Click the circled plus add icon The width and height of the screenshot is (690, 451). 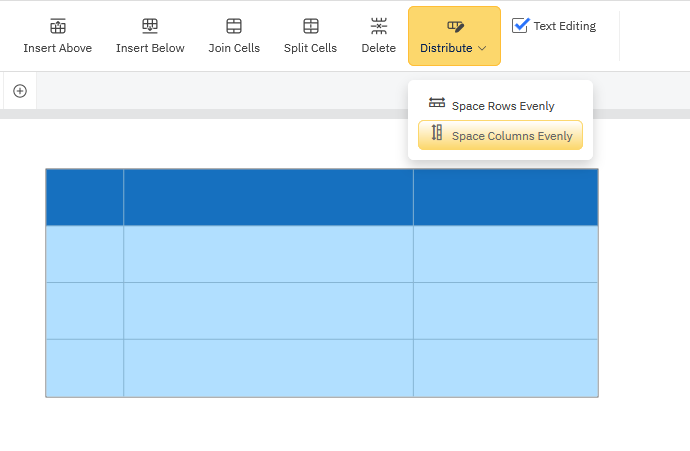(x=19, y=91)
